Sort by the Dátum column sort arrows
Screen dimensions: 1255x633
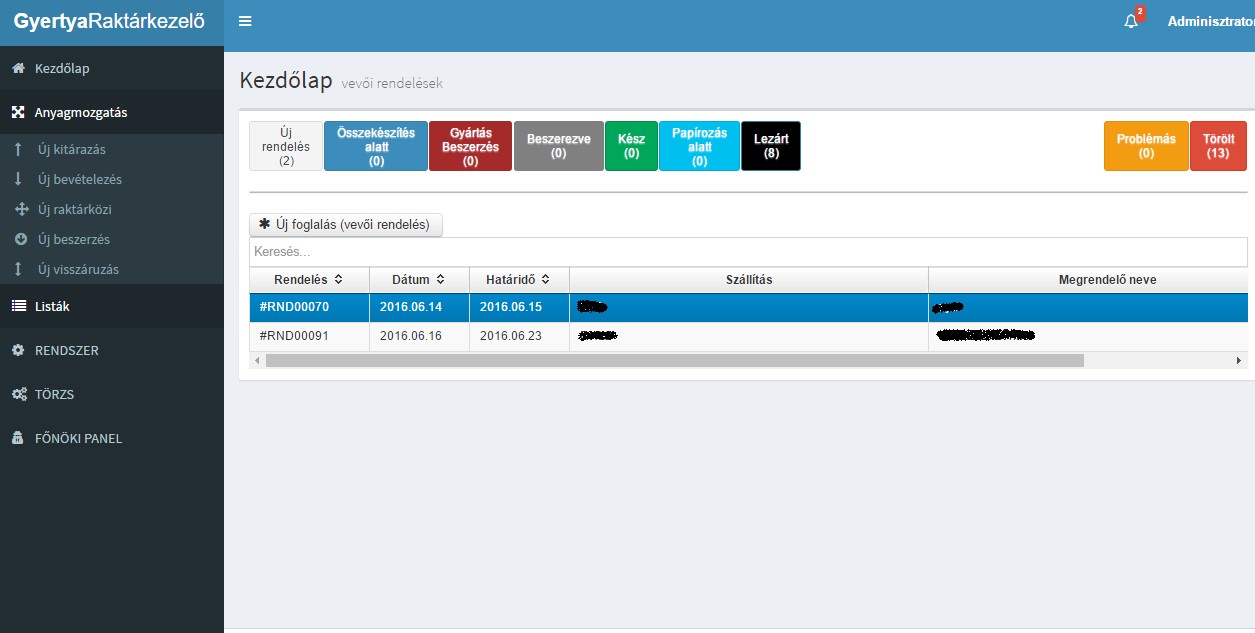440,280
